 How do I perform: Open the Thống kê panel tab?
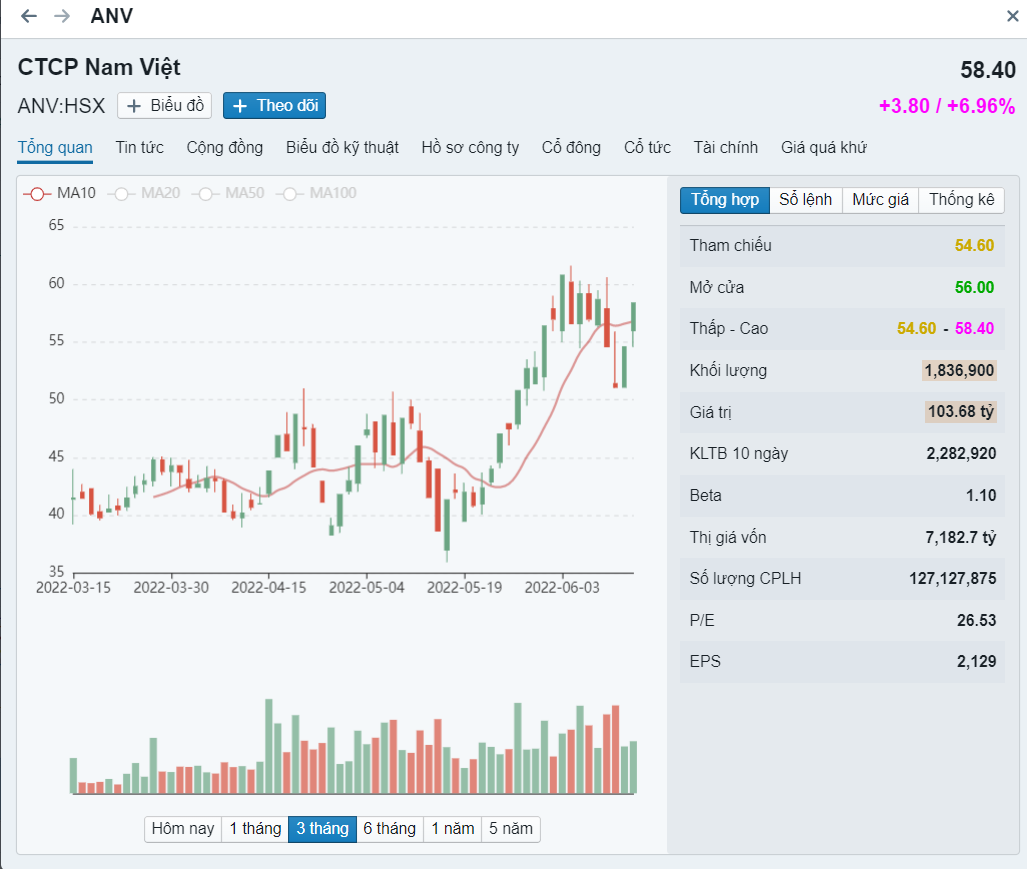961,200
